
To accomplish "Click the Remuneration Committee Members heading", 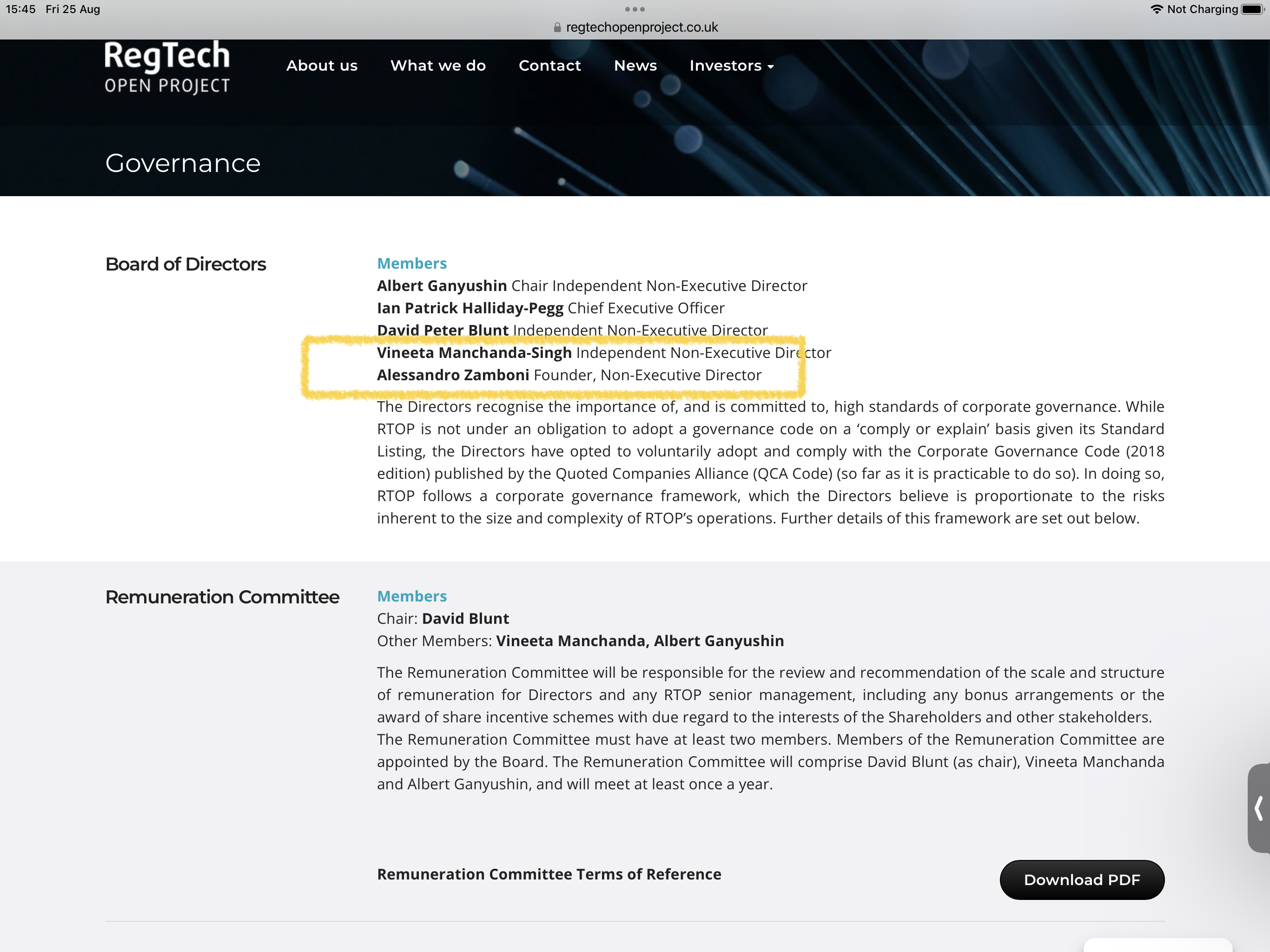I will click(x=412, y=596).
